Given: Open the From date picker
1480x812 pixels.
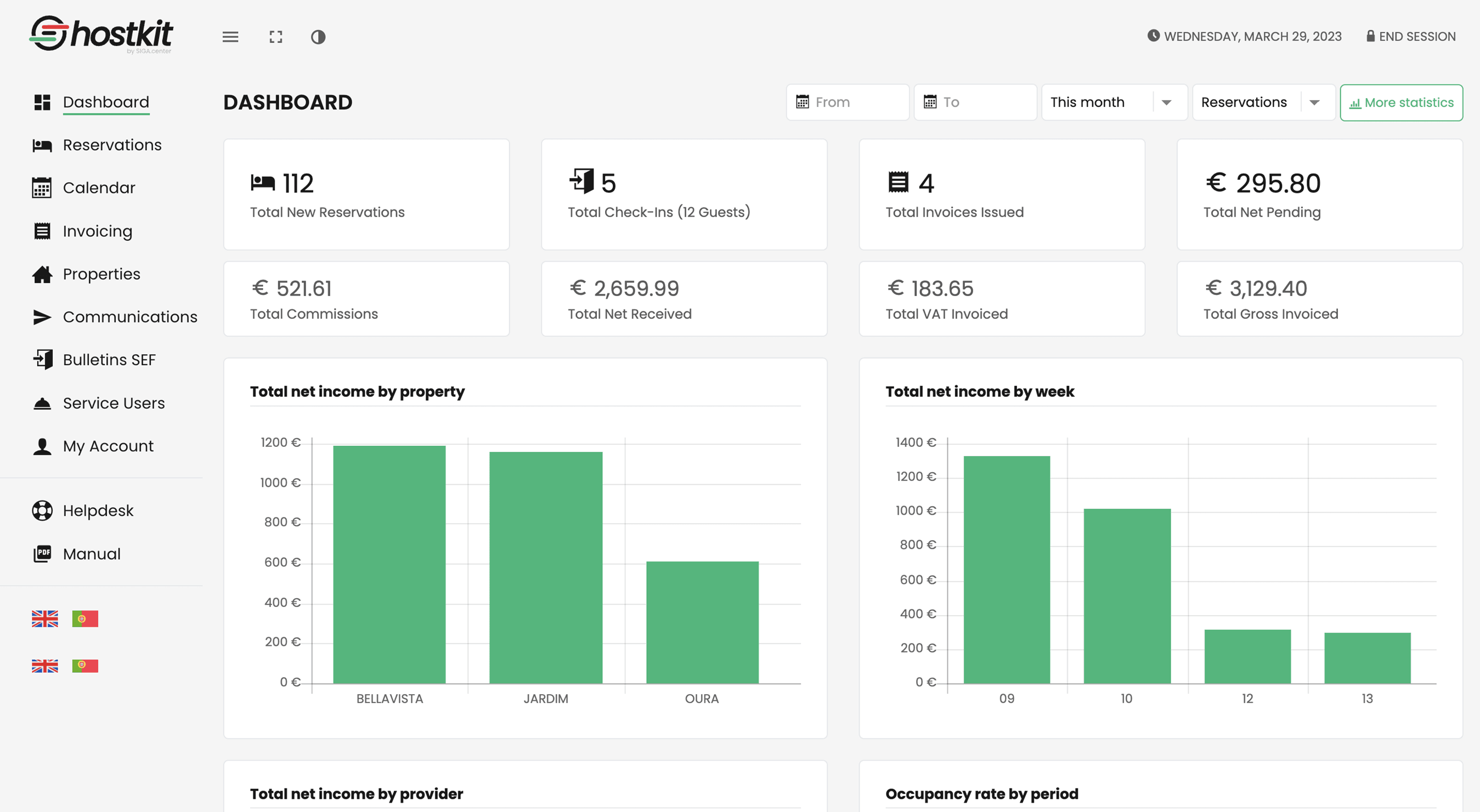Looking at the screenshot, I should (x=848, y=102).
